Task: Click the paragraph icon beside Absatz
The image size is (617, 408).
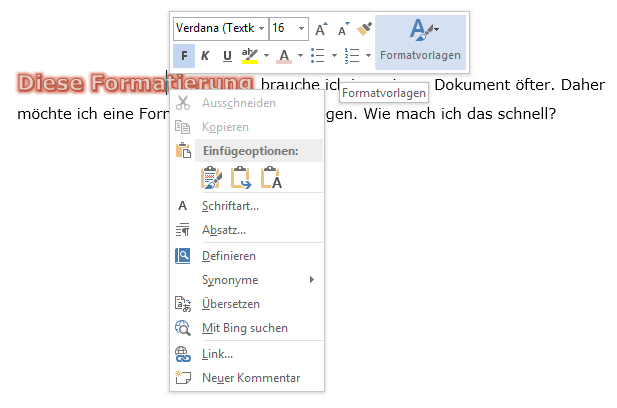Action: click(x=183, y=230)
